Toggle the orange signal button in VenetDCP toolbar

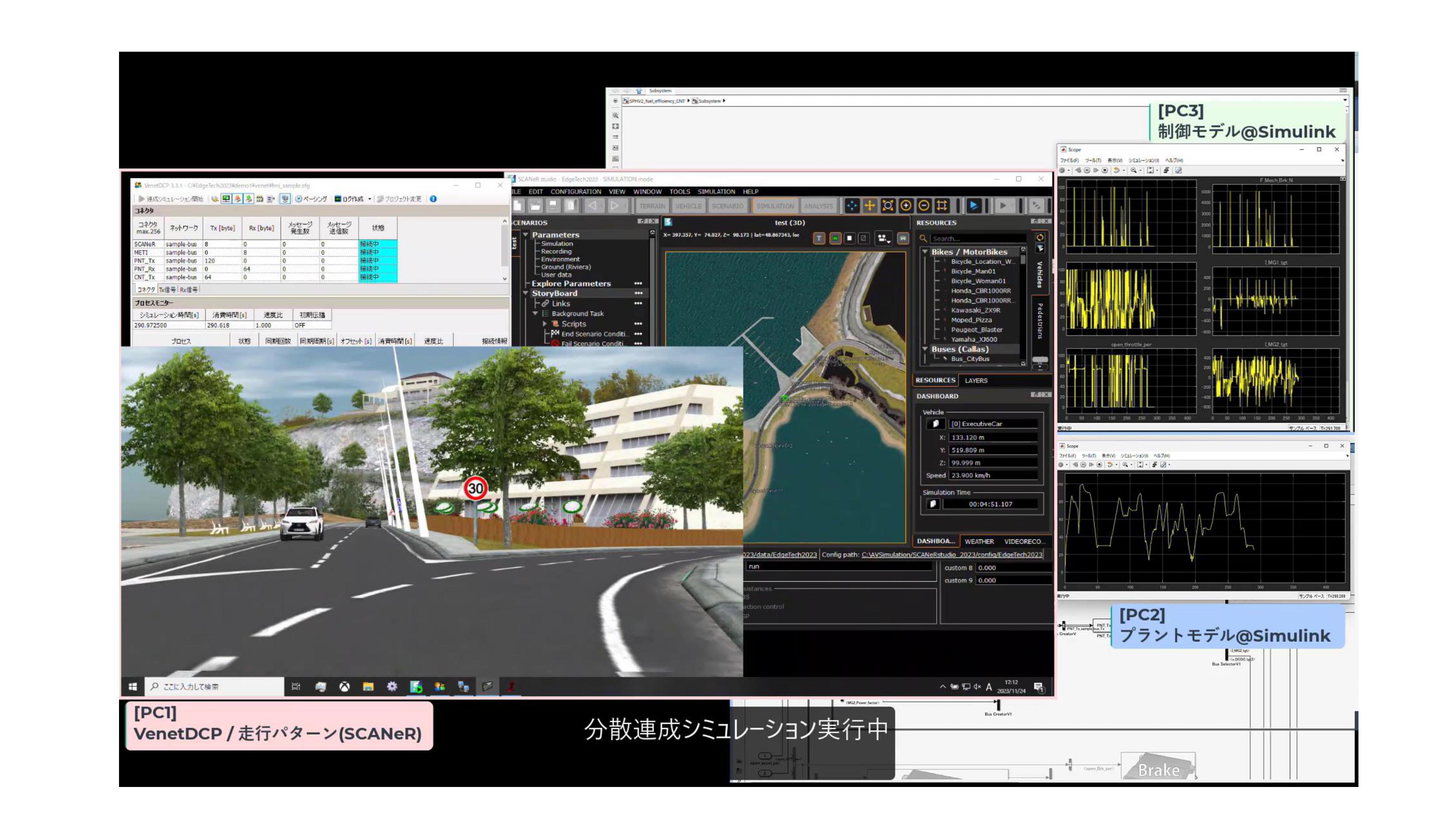point(237,199)
